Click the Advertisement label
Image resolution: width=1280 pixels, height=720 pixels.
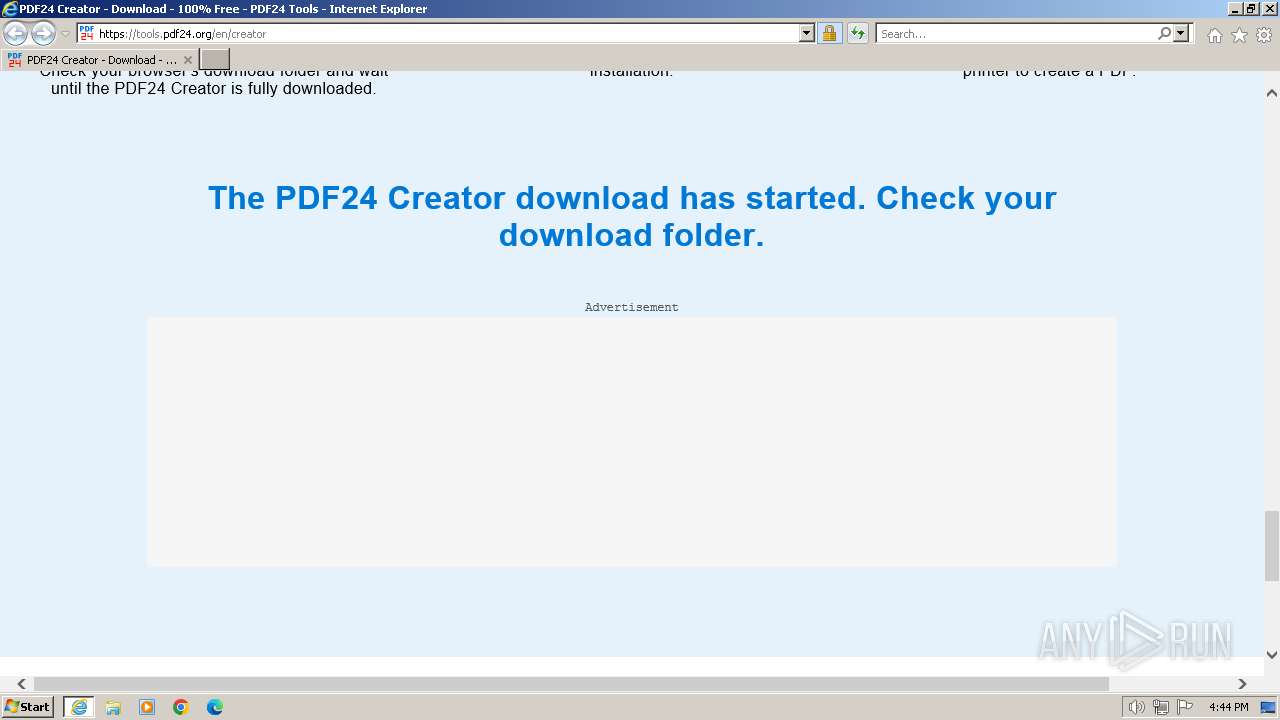tap(632, 307)
